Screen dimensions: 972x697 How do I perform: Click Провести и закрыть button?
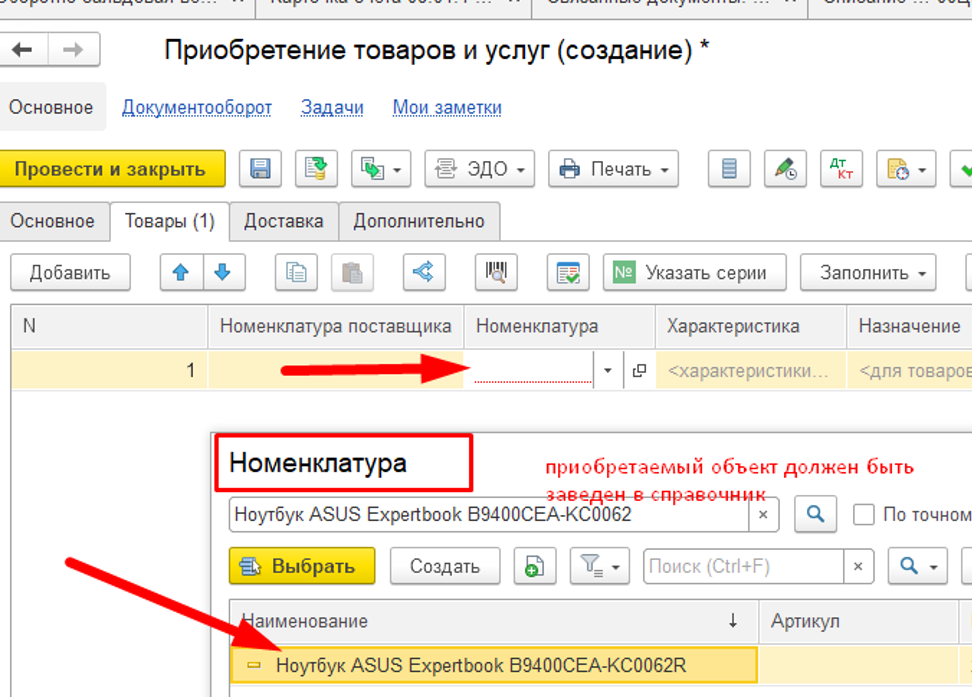click(x=112, y=169)
